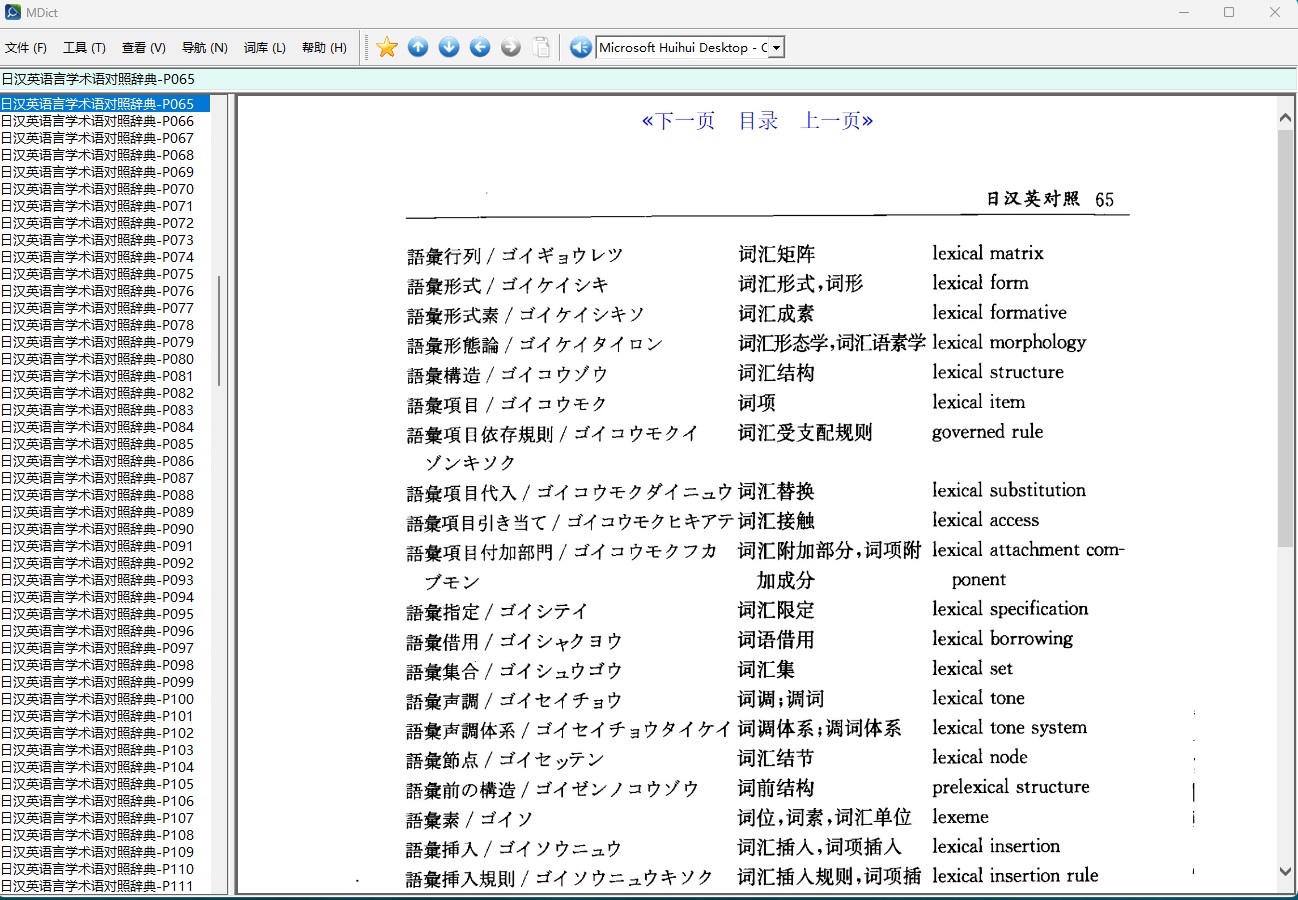1298x900 pixels.
Task: Select entry 日汉英语言学术语对照辞典-P104
Action: tap(104, 767)
